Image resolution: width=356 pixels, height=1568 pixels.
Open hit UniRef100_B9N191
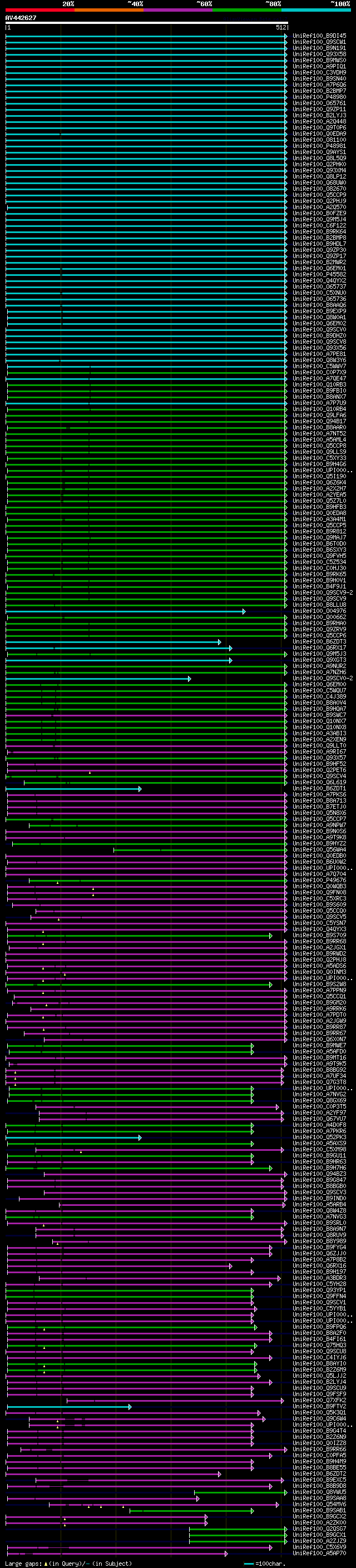(x=319, y=48)
